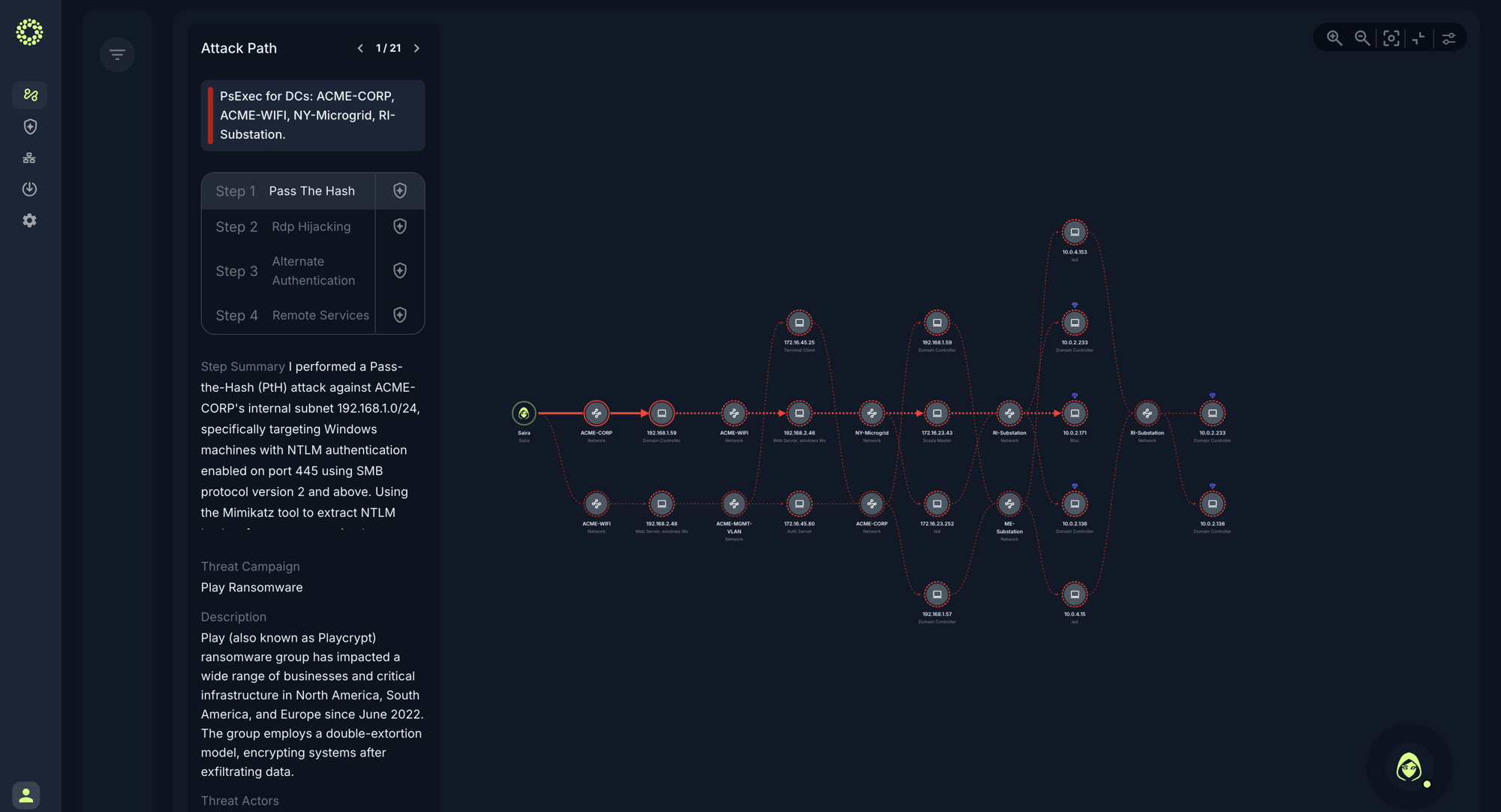1501x812 pixels.
Task: Open the attack paths view in sidebar
Action: click(x=30, y=95)
